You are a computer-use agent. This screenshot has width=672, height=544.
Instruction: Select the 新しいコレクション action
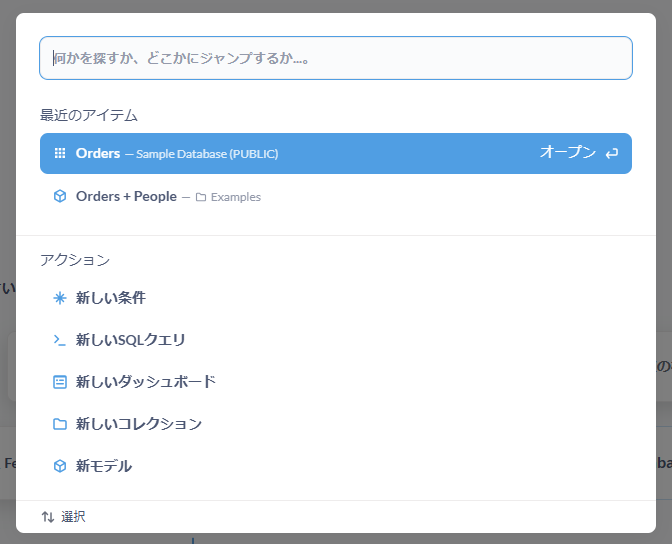tap(336, 424)
